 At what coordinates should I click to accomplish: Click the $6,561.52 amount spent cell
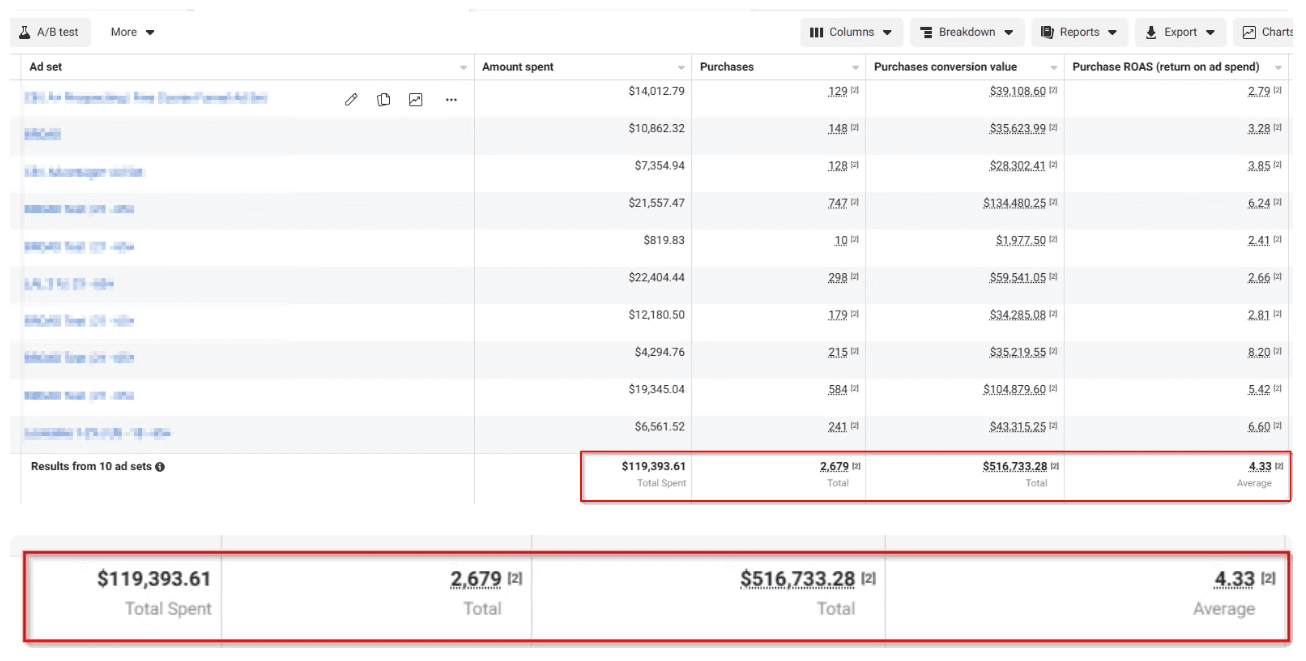tap(660, 427)
